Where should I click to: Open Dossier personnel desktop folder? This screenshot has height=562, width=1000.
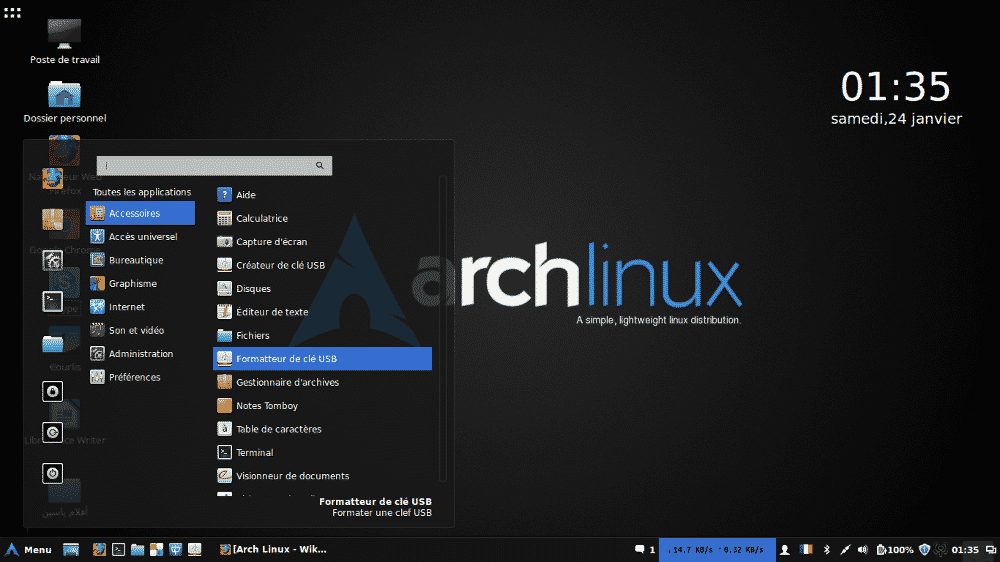[x=64, y=102]
